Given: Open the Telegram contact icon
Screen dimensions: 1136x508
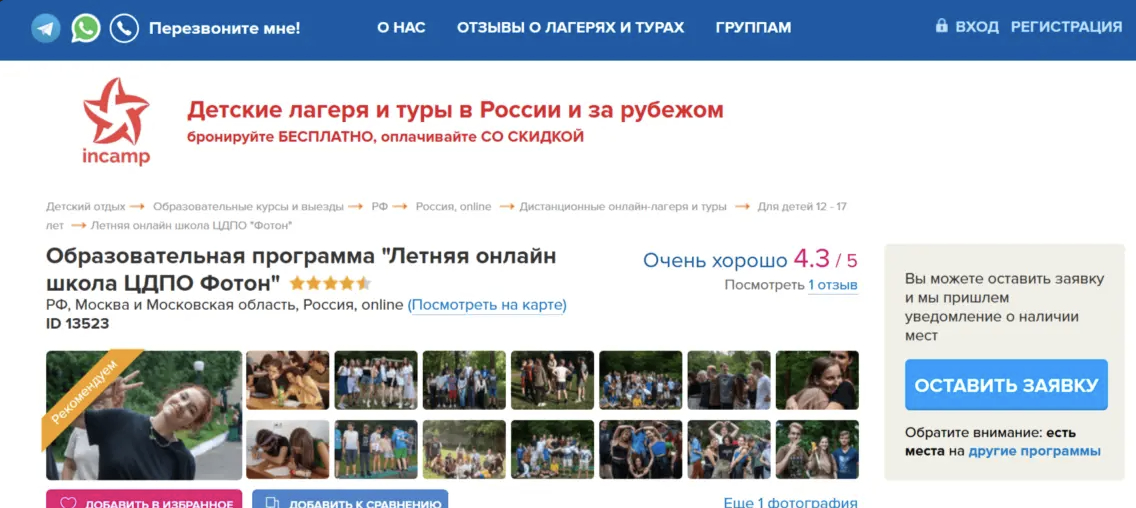Looking at the screenshot, I should (x=46, y=28).
